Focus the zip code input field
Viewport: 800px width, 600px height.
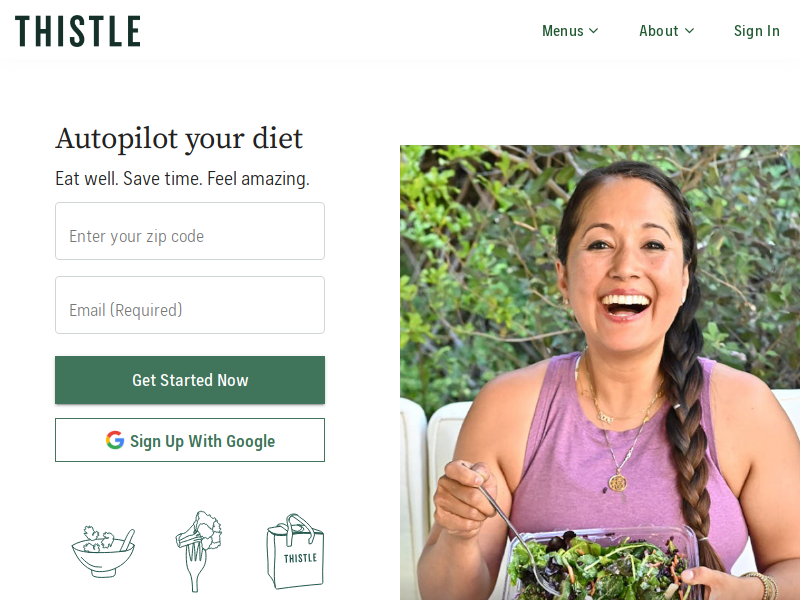coord(190,231)
